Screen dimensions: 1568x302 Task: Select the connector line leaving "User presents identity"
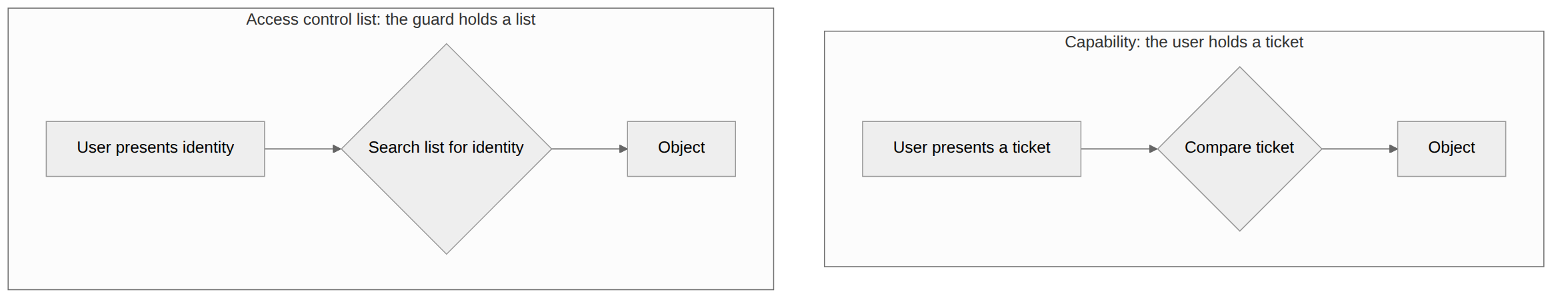(299, 149)
